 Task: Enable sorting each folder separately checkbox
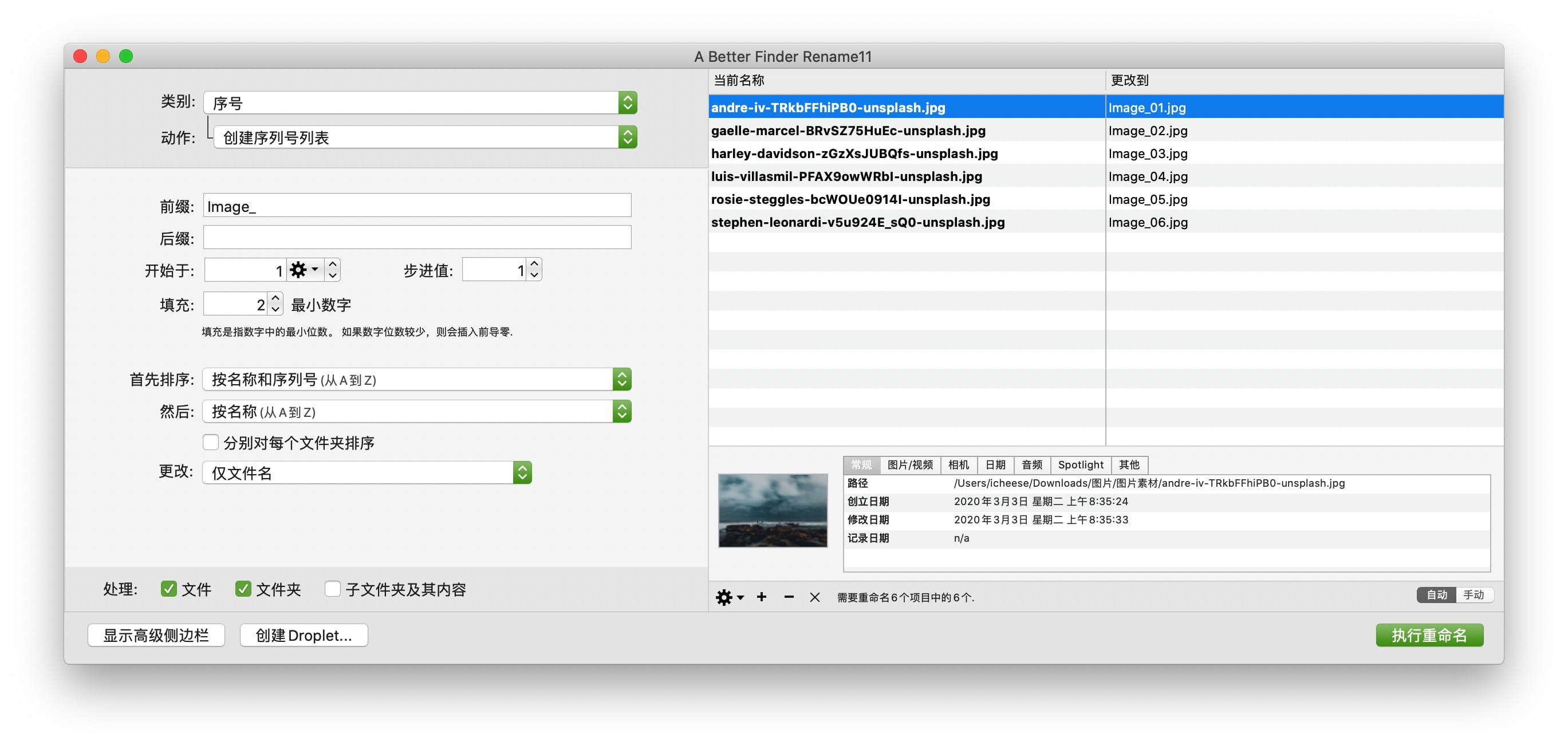(211, 442)
